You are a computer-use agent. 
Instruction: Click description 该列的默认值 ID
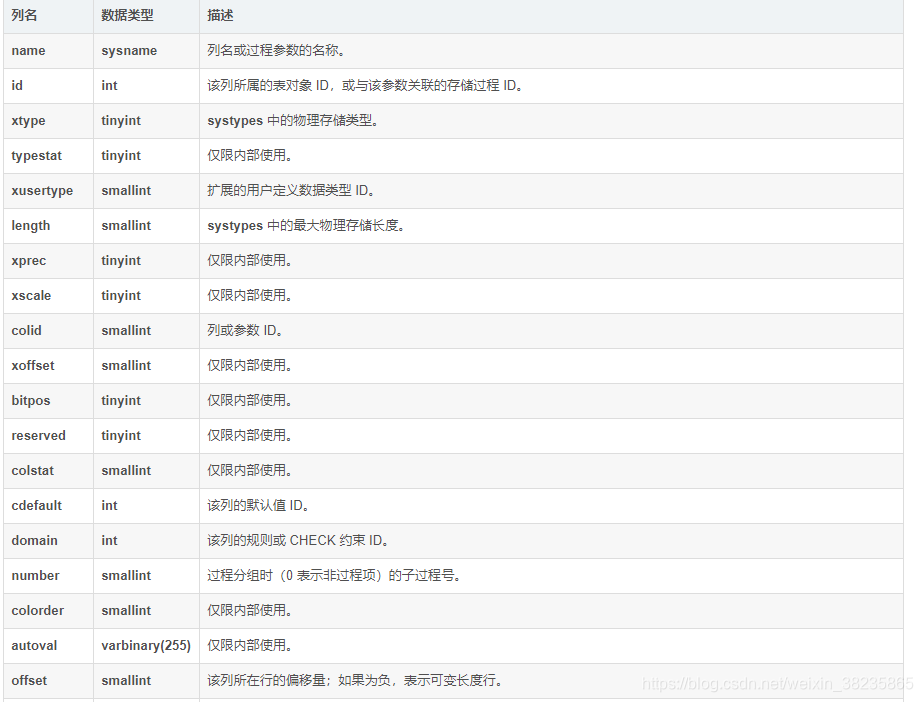pos(258,505)
